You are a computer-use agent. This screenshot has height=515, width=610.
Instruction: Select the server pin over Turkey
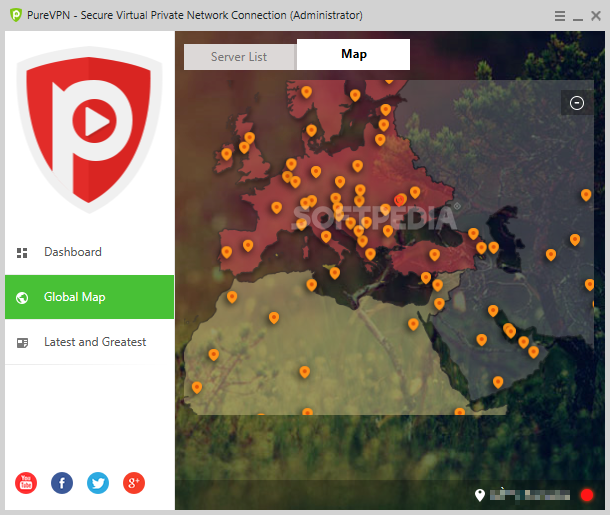(434, 255)
